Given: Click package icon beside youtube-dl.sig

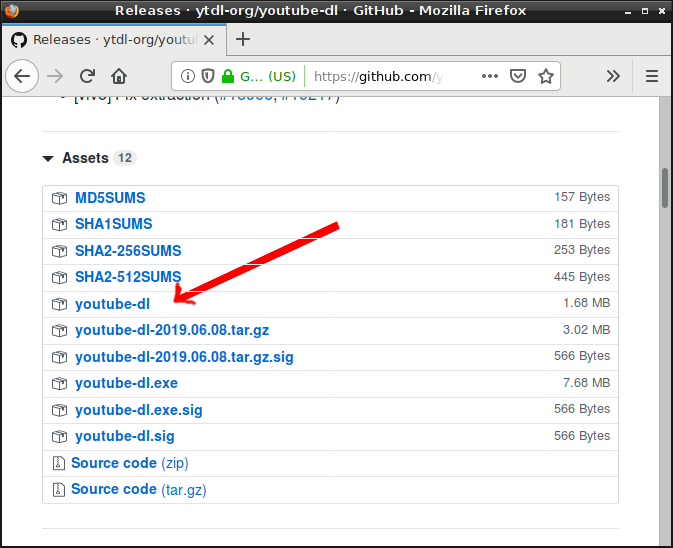Looking at the screenshot, I should pos(60,436).
